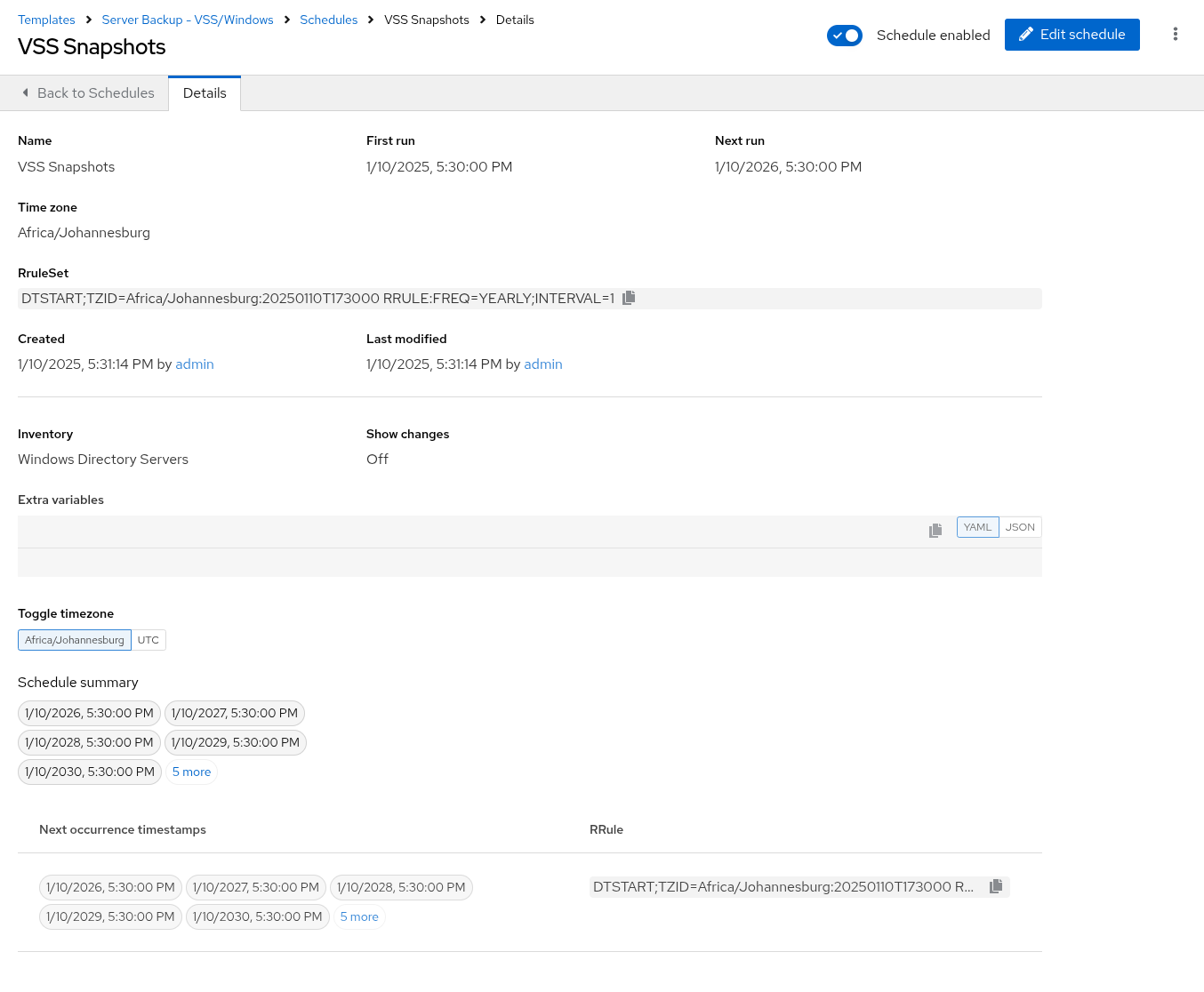1204x992 pixels.
Task: Open Schedules breadcrumb link
Action: [329, 20]
